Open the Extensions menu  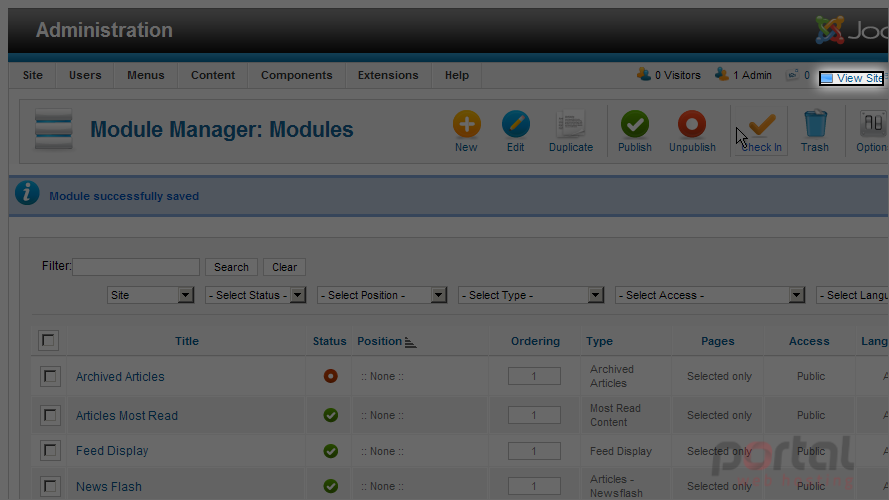(x=388, y=75)
